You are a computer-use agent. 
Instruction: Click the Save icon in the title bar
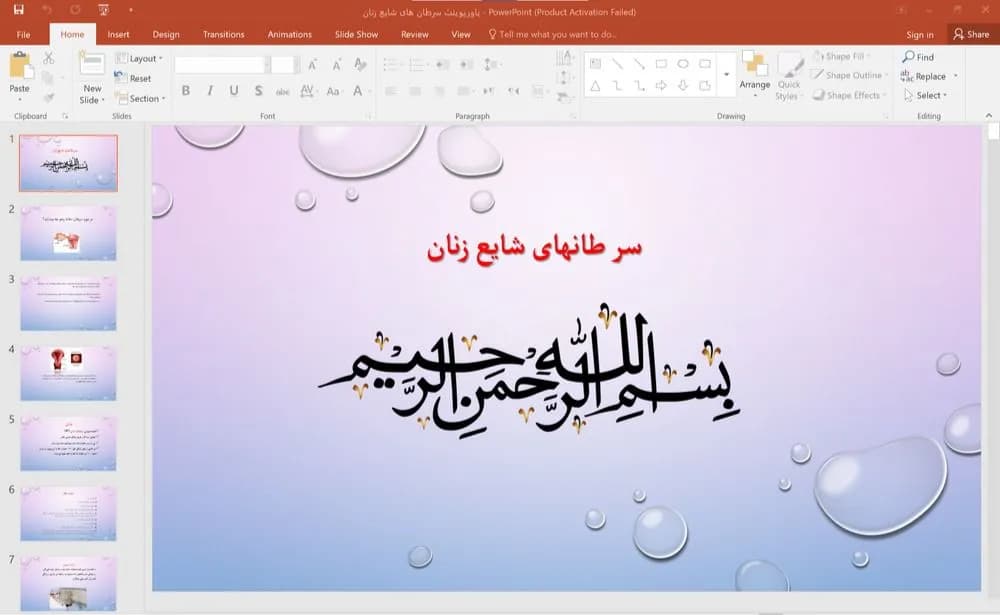[x=18, y=10]
